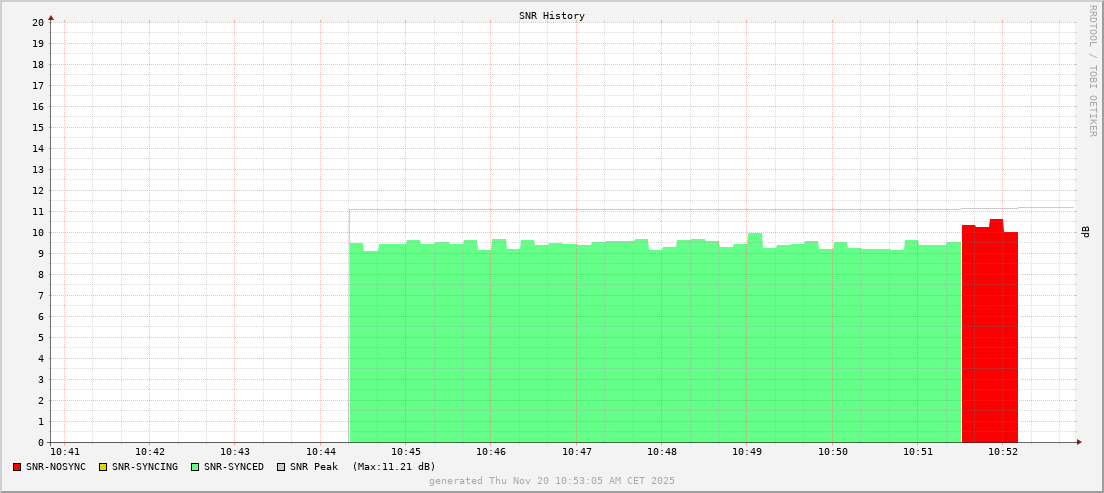Click the 10 value on the Y axis
This screenshot has height=493, width=1104.
[38, 232]
